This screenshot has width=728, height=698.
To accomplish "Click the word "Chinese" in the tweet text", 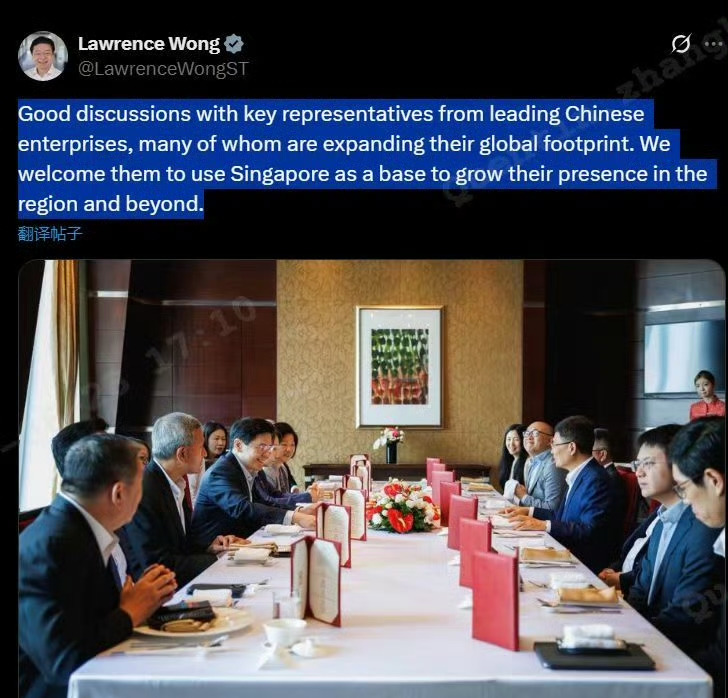I will click(604, 114).
